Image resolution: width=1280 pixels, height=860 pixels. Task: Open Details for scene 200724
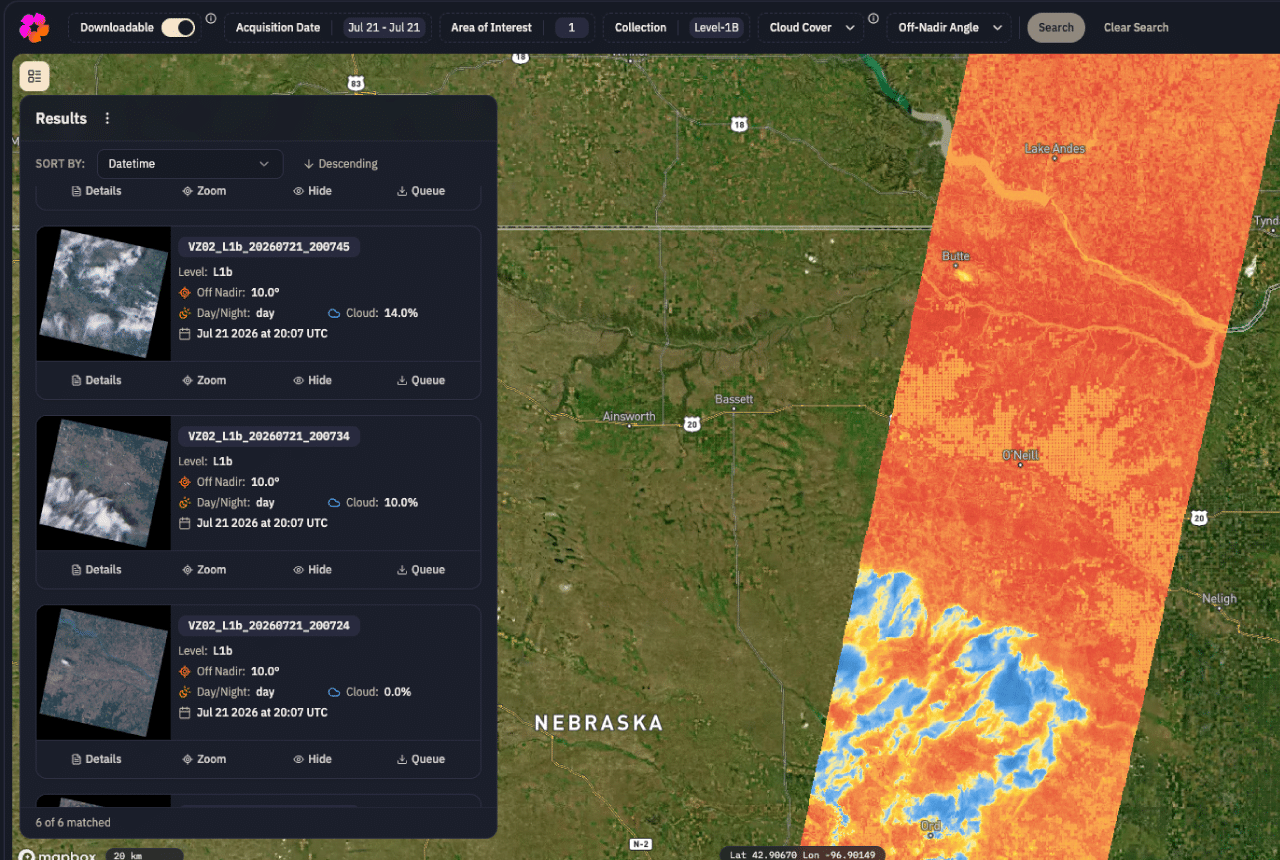pos(96,759)
